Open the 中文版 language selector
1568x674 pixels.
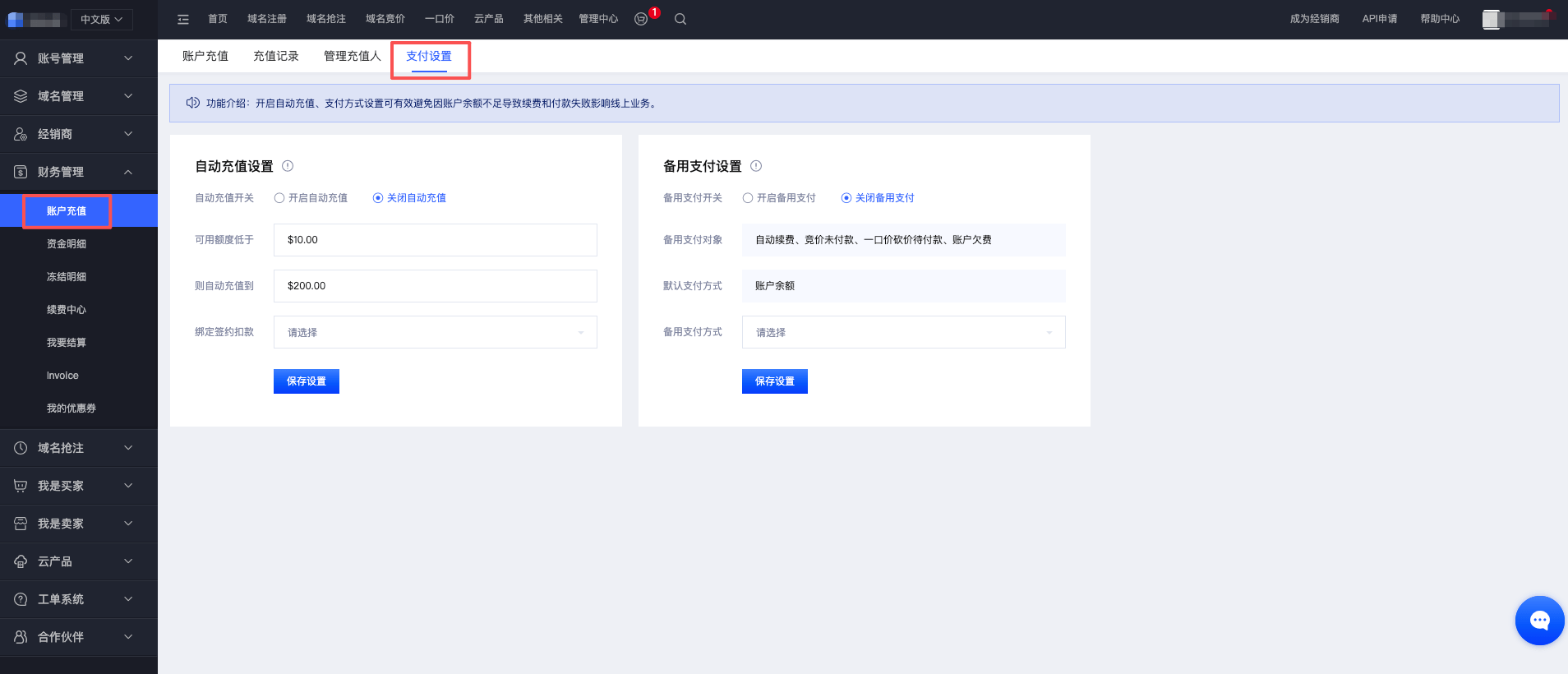pyautogui.click(x=101, y=20)
